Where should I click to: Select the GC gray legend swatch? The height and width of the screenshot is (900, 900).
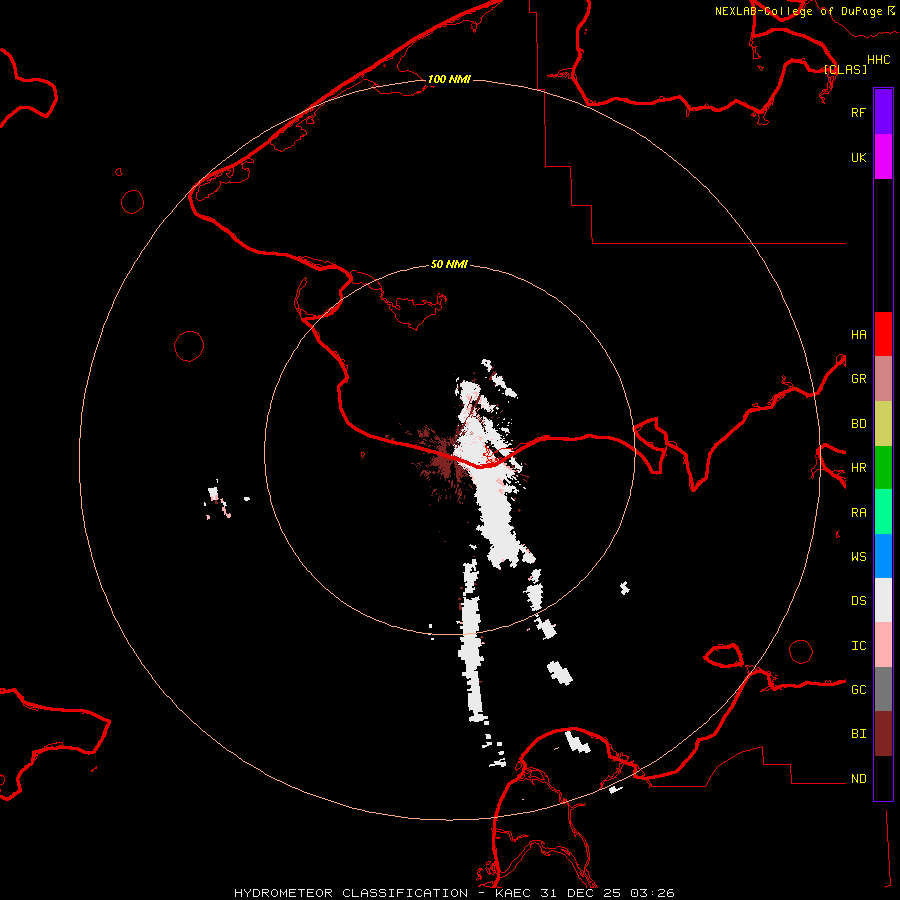pos(883,689)
